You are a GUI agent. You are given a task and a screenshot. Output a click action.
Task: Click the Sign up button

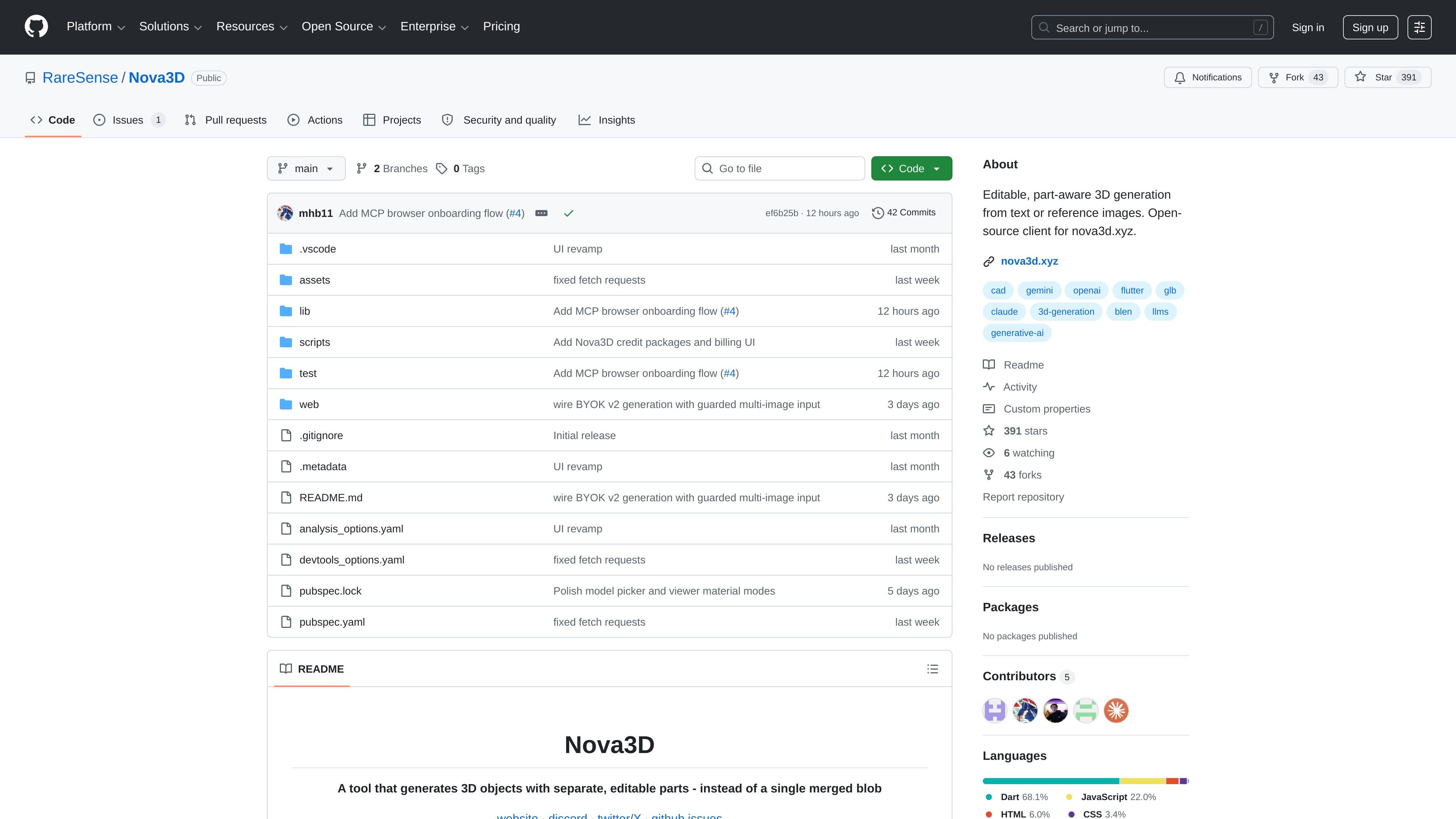click(1370, 27)
